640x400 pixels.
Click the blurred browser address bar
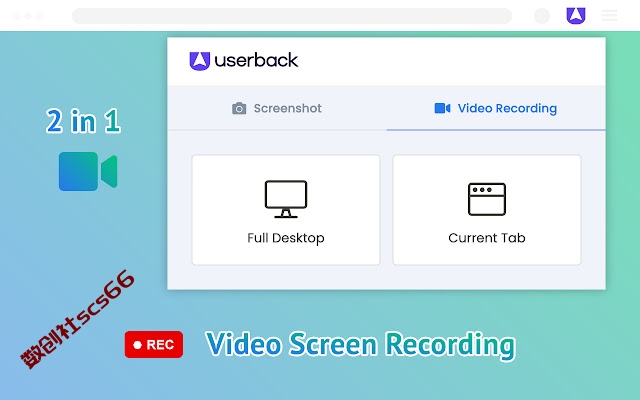[292, 16]
